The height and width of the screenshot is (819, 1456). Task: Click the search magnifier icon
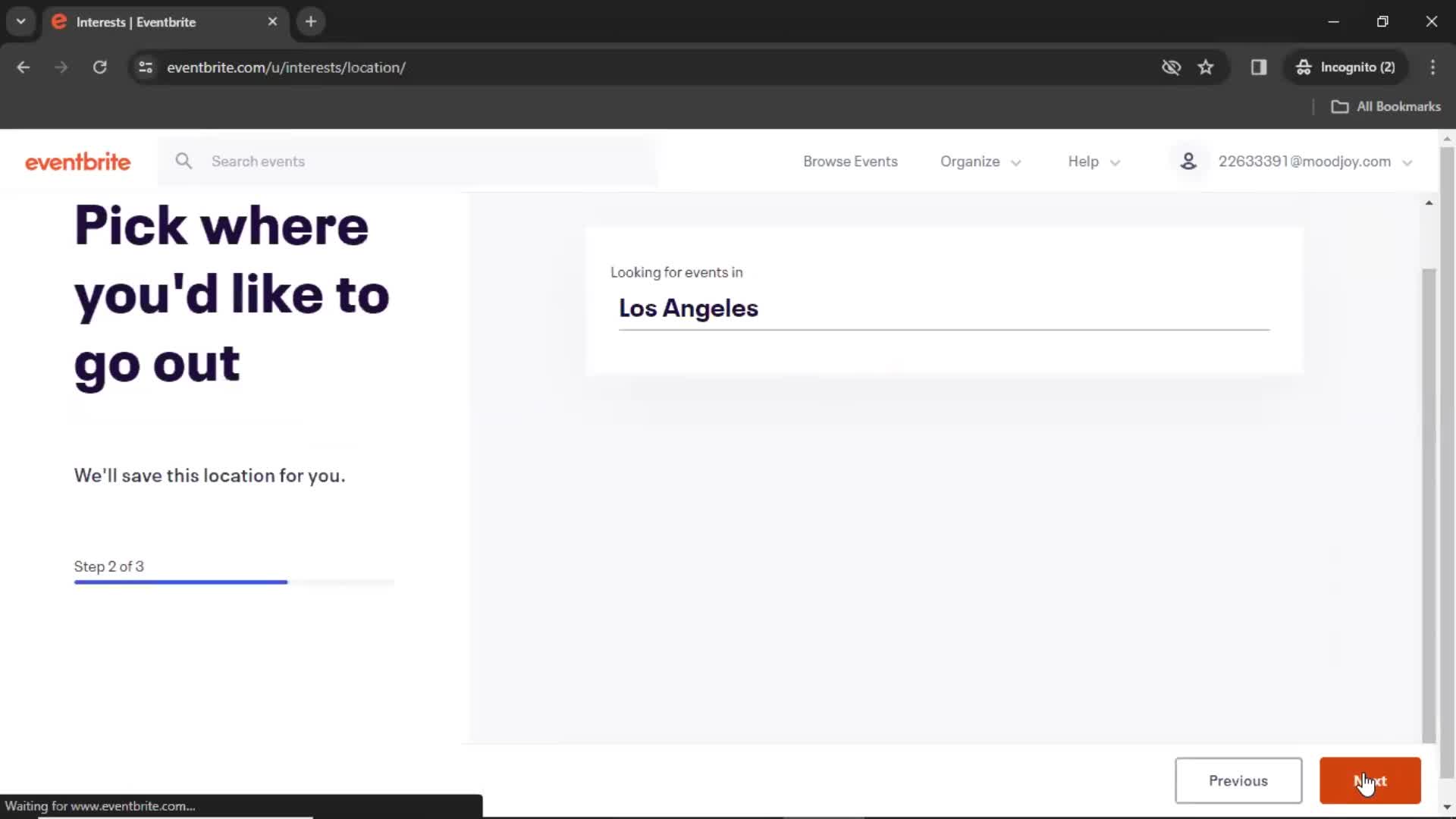point(184,161)
